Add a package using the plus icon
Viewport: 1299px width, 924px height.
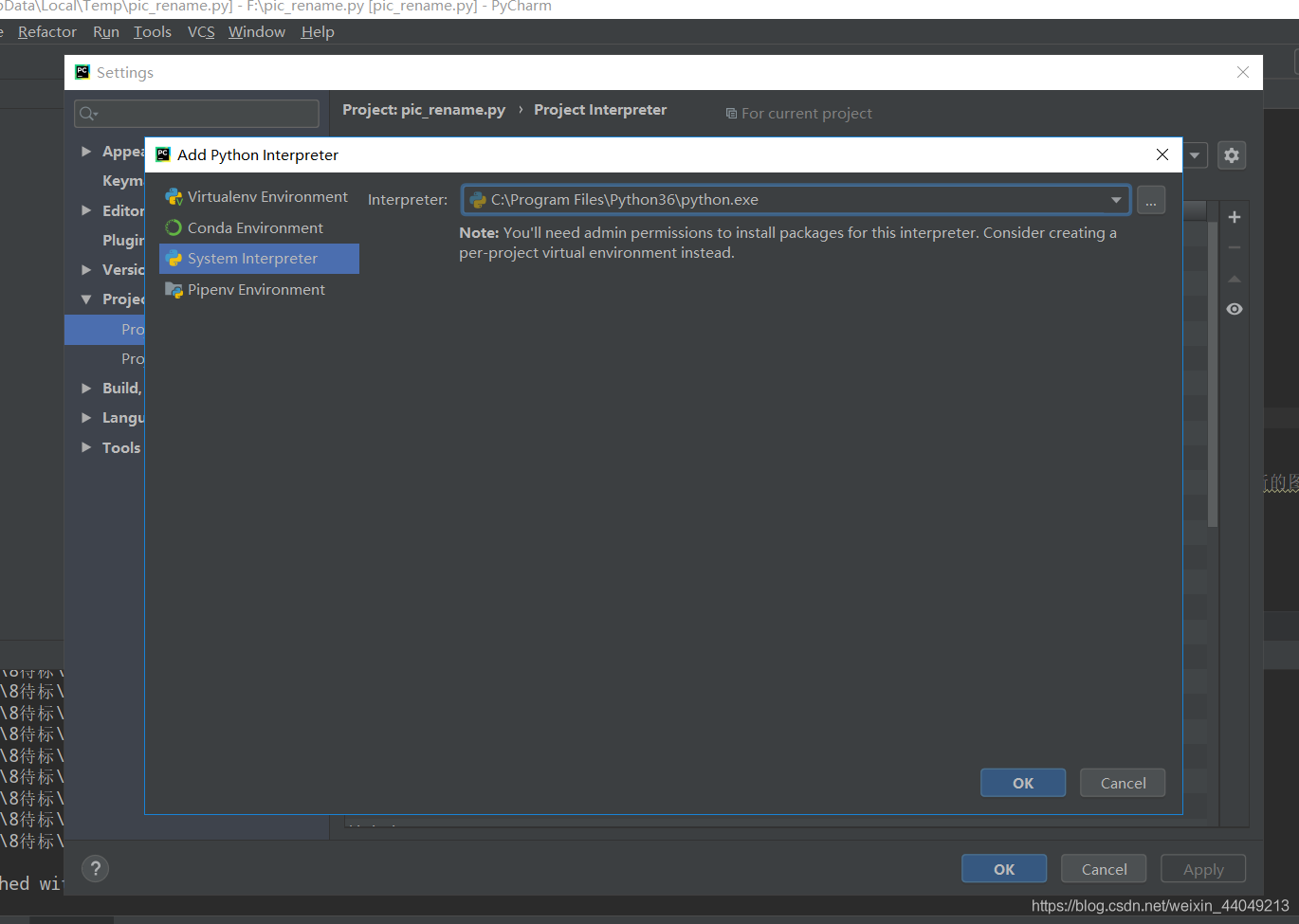click(x=1234, y=217)
